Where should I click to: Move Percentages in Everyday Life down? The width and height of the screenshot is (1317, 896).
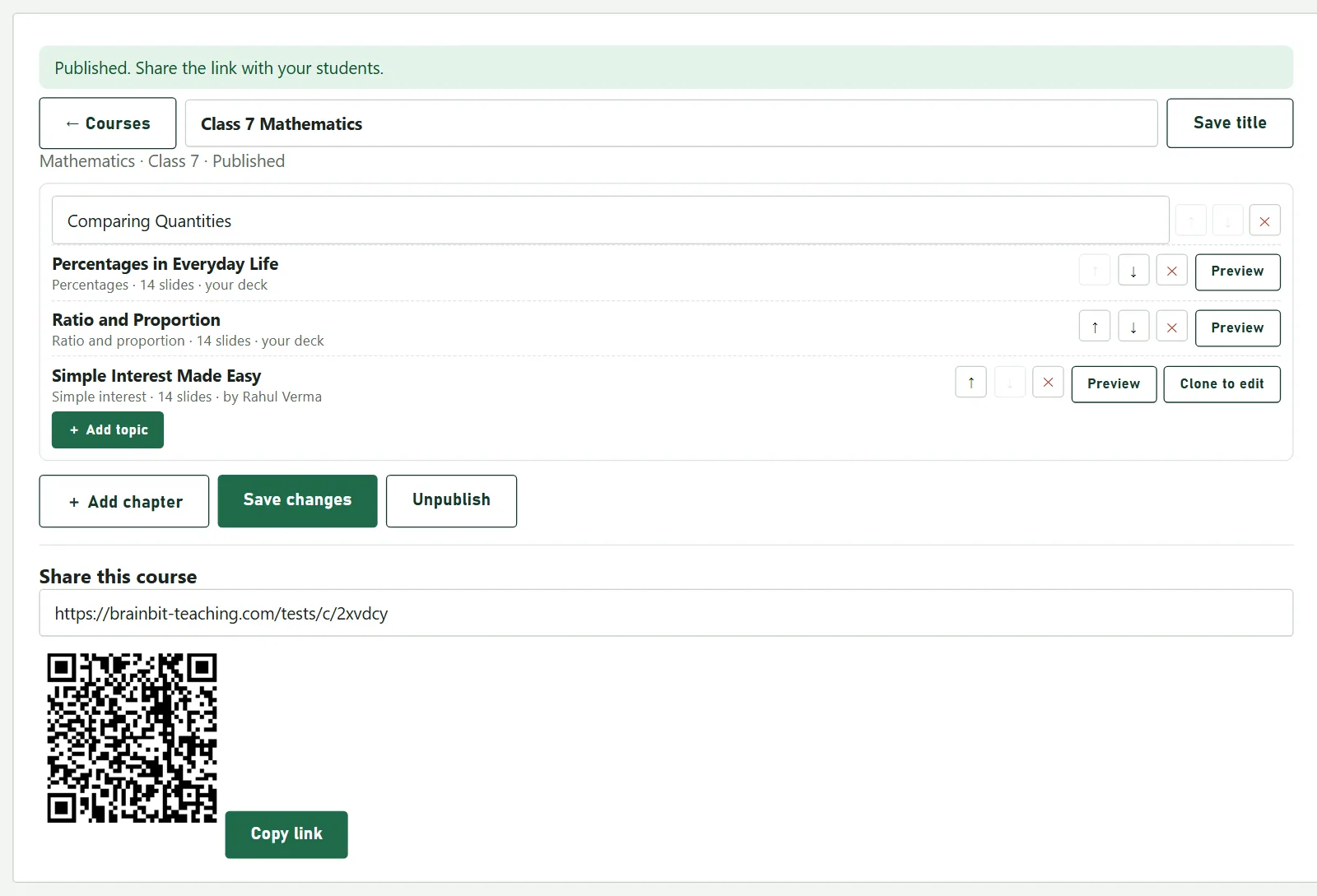(x=1133, y=271)
